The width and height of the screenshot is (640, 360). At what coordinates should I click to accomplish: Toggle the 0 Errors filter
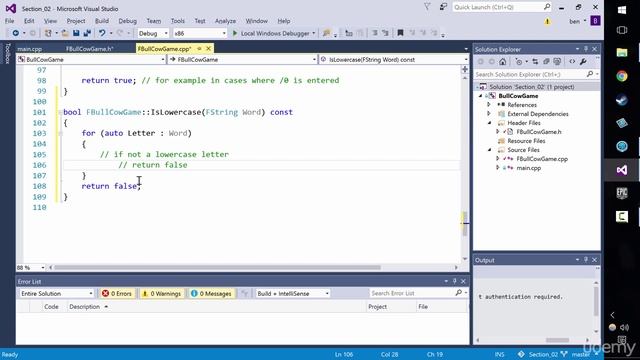pyautogui.click(x=117, y=293)
